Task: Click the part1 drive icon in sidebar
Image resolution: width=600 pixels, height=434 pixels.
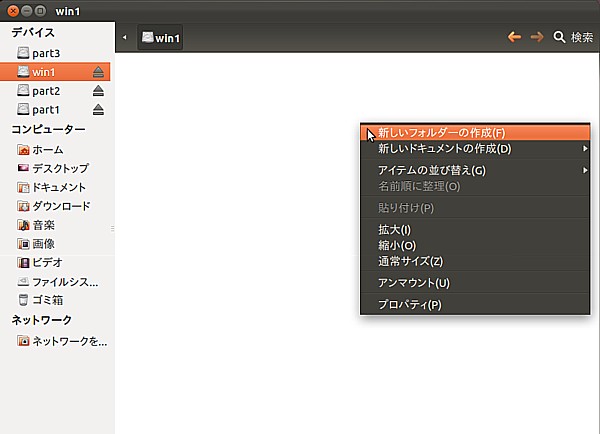Action: point(23,109)
